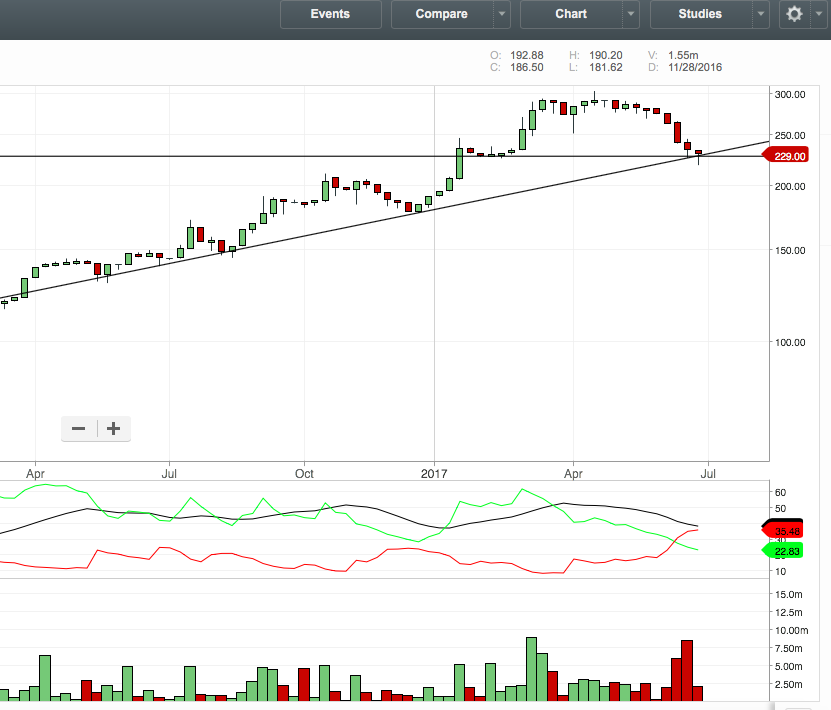Expand the Compare dropdown arrow
The height and width of the screenshot is (710, 831).
(x=501, y=14)
